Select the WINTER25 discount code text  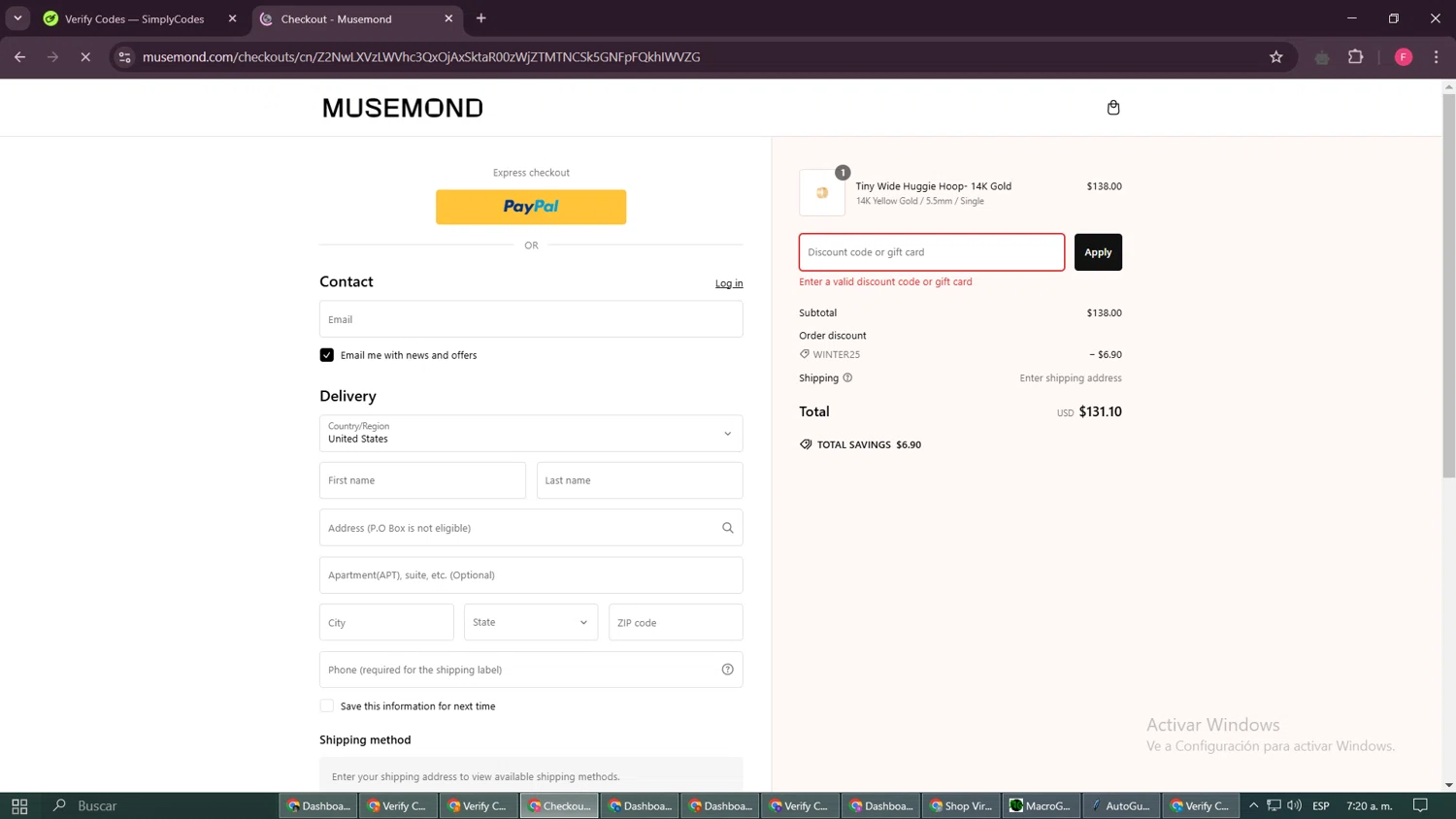[837, 355]
